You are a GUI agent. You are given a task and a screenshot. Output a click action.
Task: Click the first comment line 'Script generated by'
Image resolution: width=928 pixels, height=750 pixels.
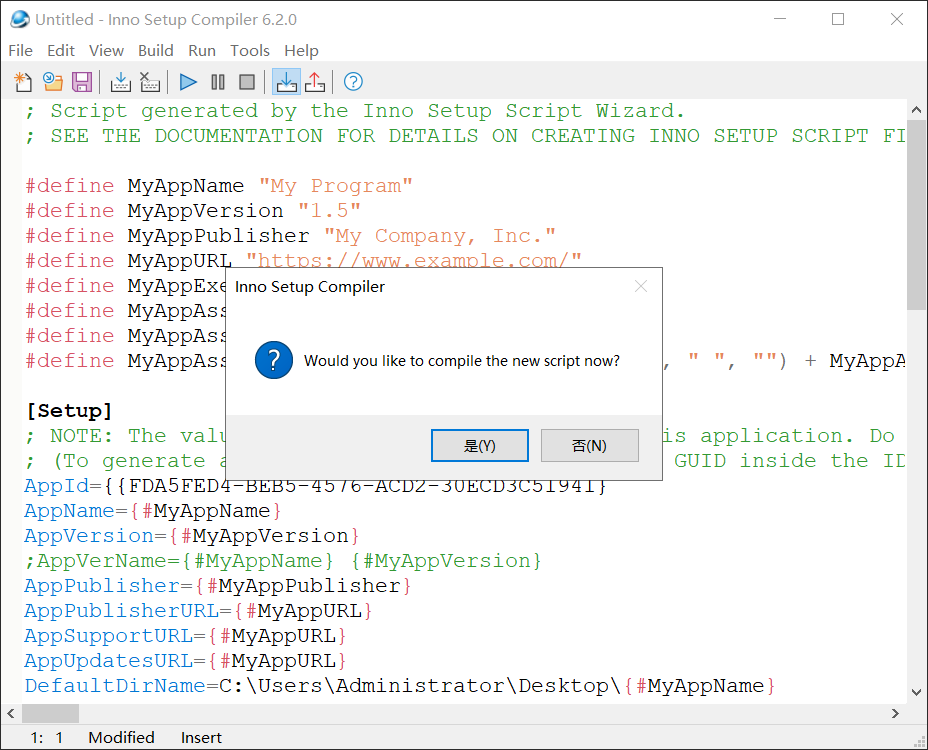pos(355,111)
